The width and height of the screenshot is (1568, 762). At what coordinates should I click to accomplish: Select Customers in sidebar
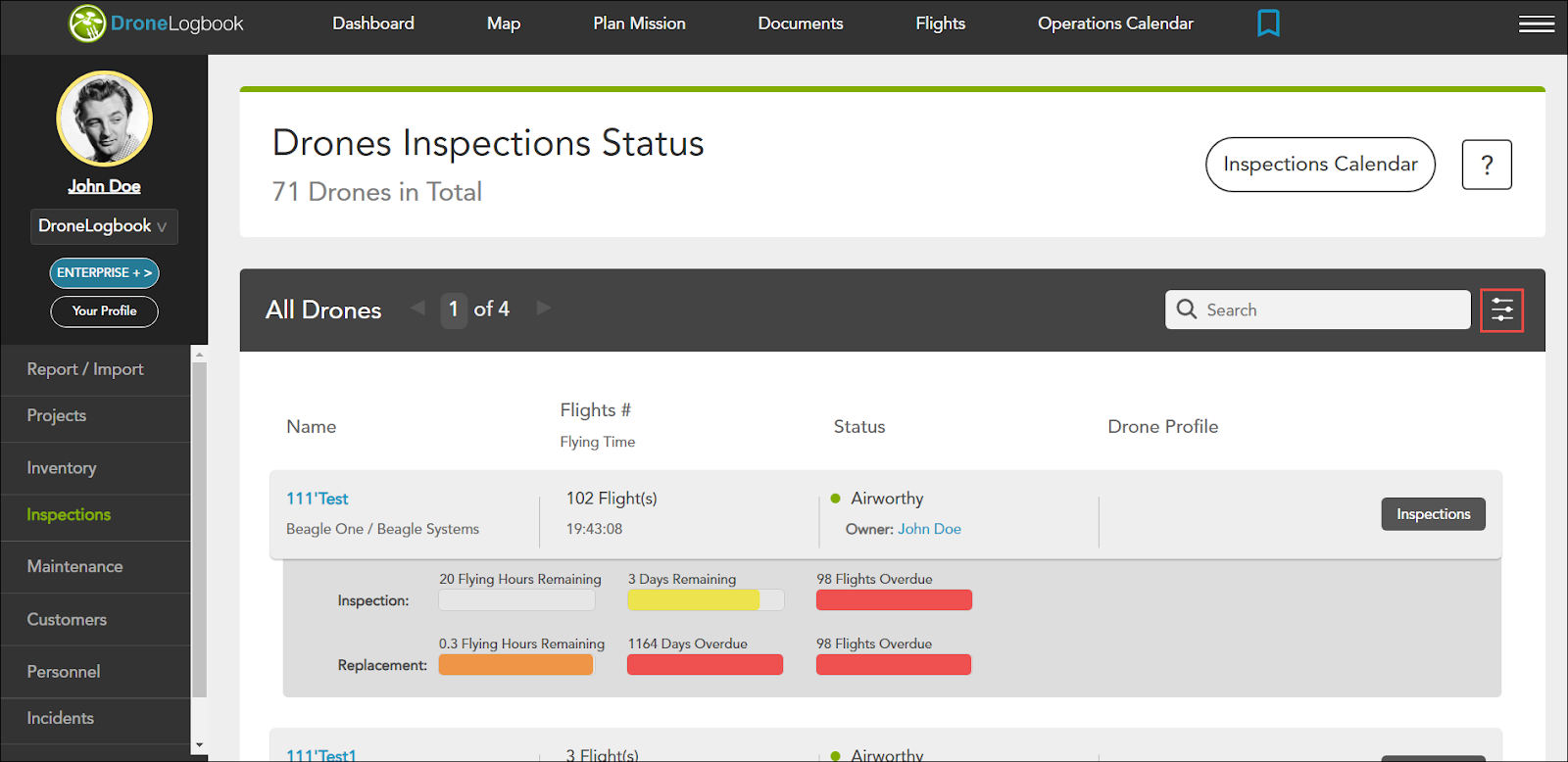67,619
